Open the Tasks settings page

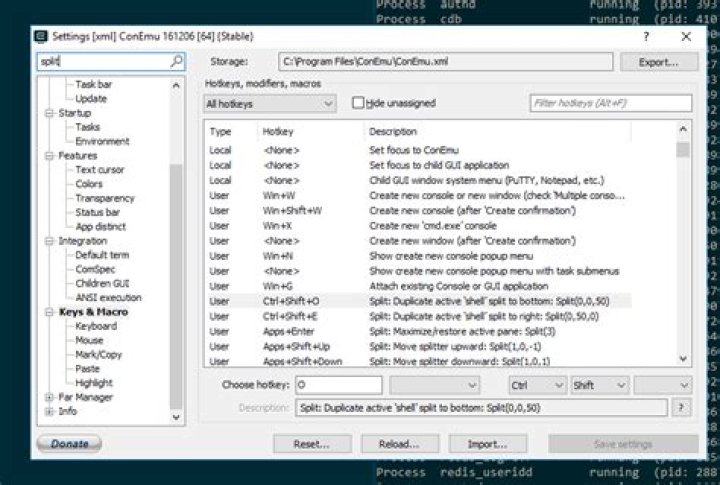pos(88,127)
